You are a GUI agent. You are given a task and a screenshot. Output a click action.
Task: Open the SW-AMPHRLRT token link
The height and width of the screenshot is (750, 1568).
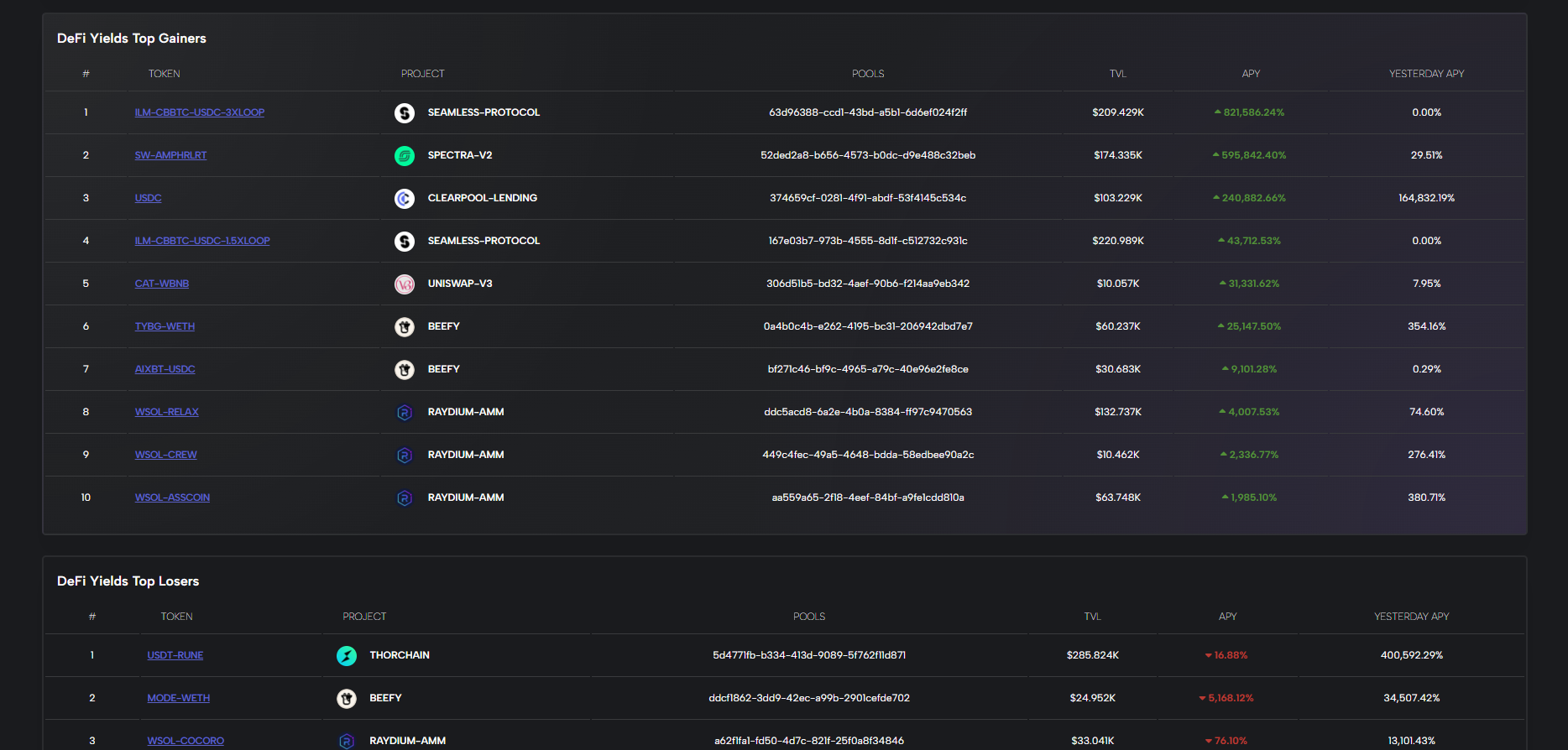click(x=170, y=155)
